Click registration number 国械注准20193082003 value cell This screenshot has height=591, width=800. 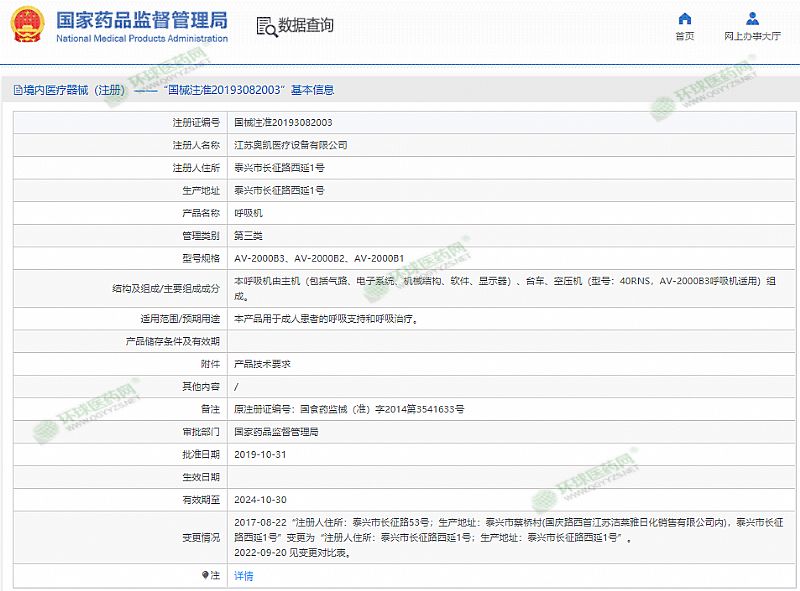283,122
